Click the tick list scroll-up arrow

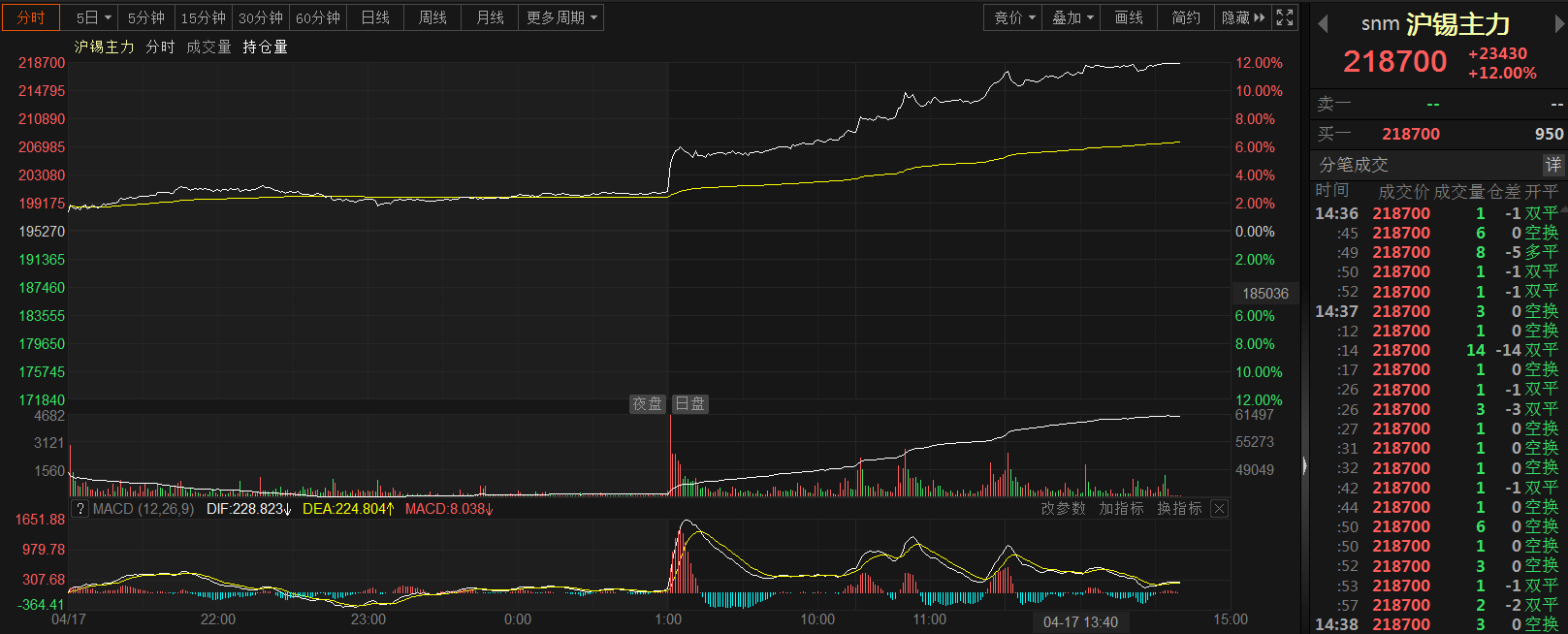pos(1563,208)
